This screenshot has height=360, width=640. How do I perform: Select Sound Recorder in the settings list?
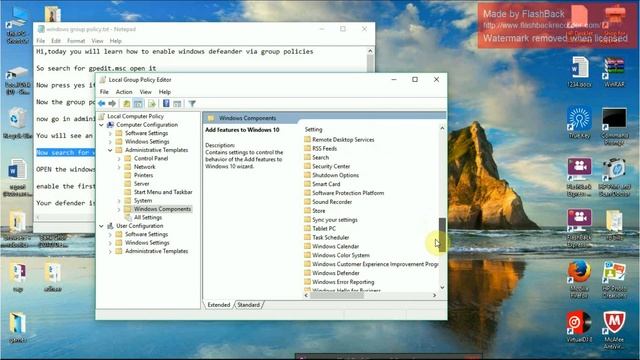332,202
